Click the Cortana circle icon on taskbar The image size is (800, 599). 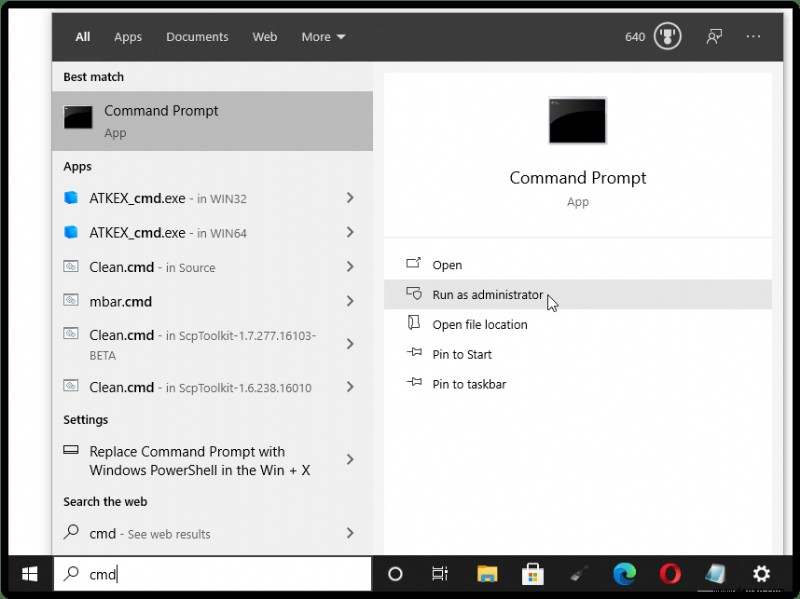tap(395, 574)
